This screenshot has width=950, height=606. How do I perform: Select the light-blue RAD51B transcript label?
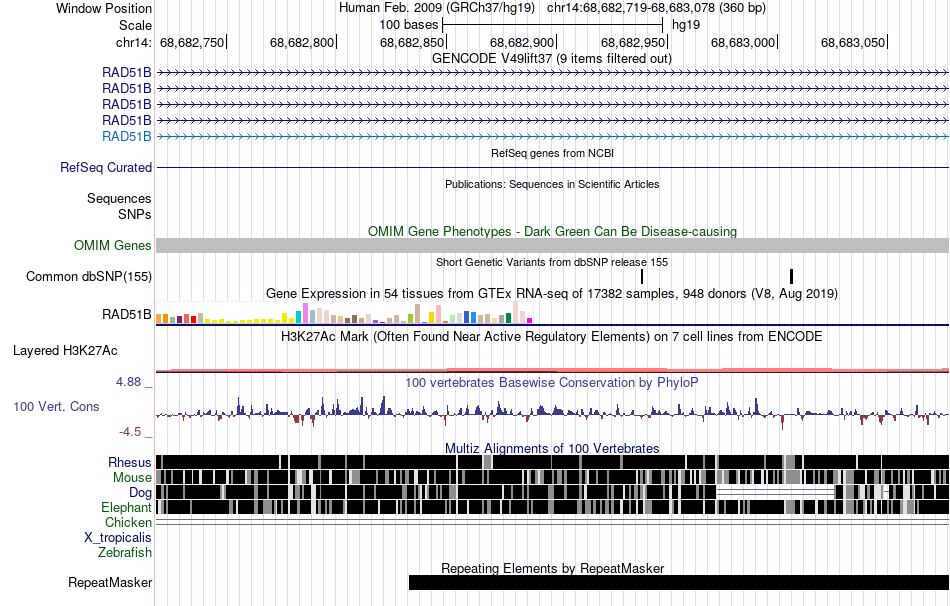[x=127, y=136]
